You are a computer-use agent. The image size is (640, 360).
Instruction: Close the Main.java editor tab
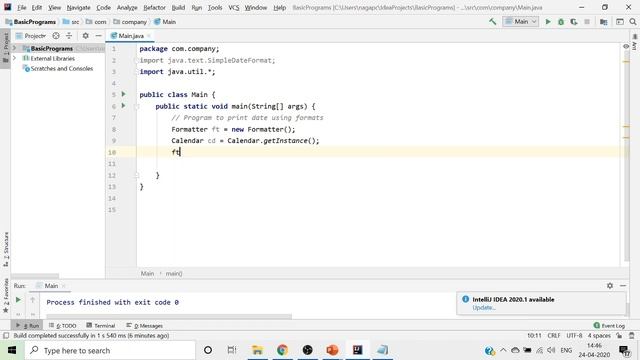pos(149,36)
